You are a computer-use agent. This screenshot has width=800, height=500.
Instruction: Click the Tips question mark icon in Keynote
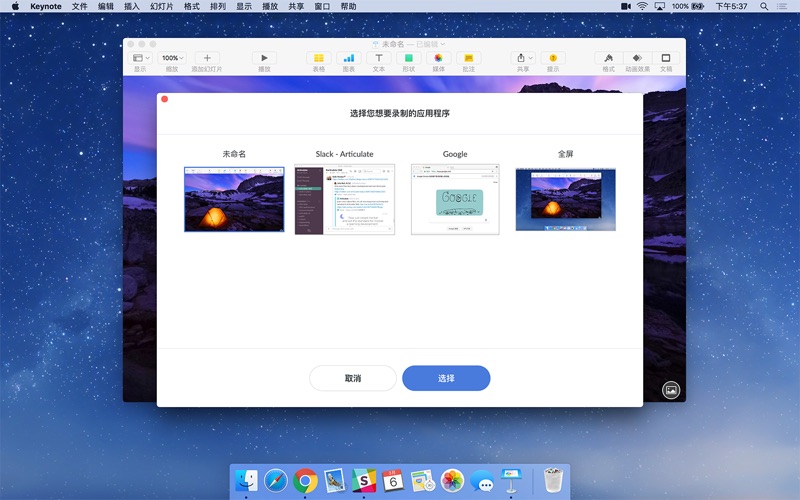tap(553, 58)
